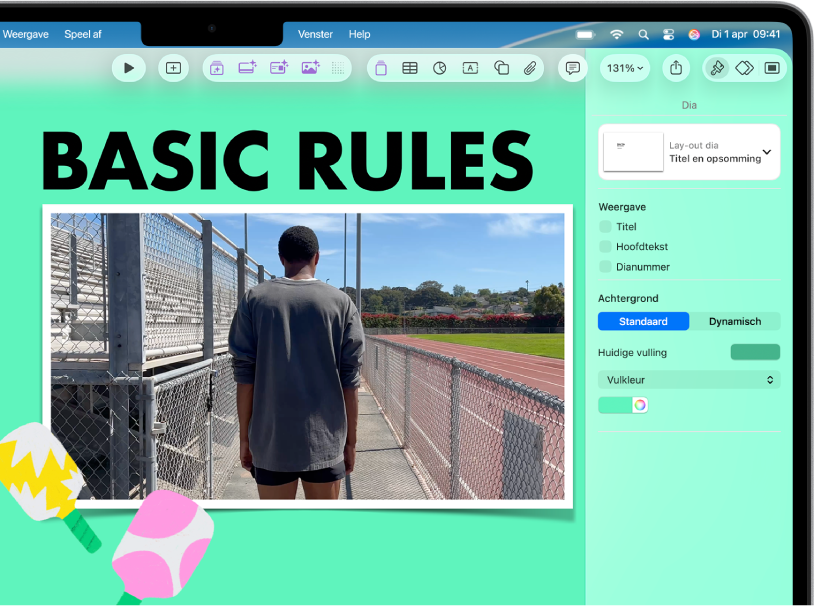
Task: Select the Dynamisch background option
Action: pyautogui.click(x=735, y=321)
